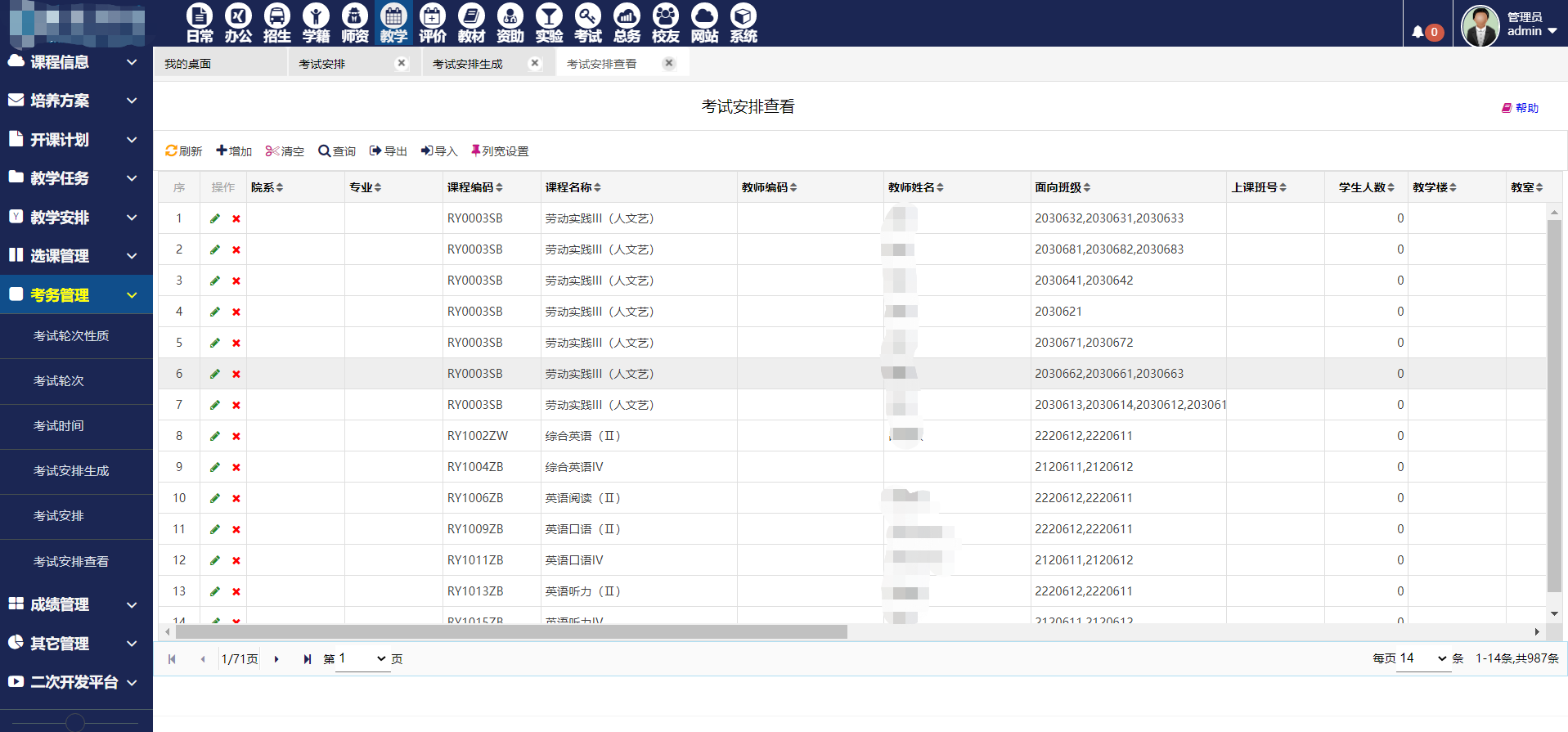Image resolution: width=1568 pixels, height=732 pixels.
Task: Open the 系统 module icon
Action: pyautogui.click(x=744, y=23)
